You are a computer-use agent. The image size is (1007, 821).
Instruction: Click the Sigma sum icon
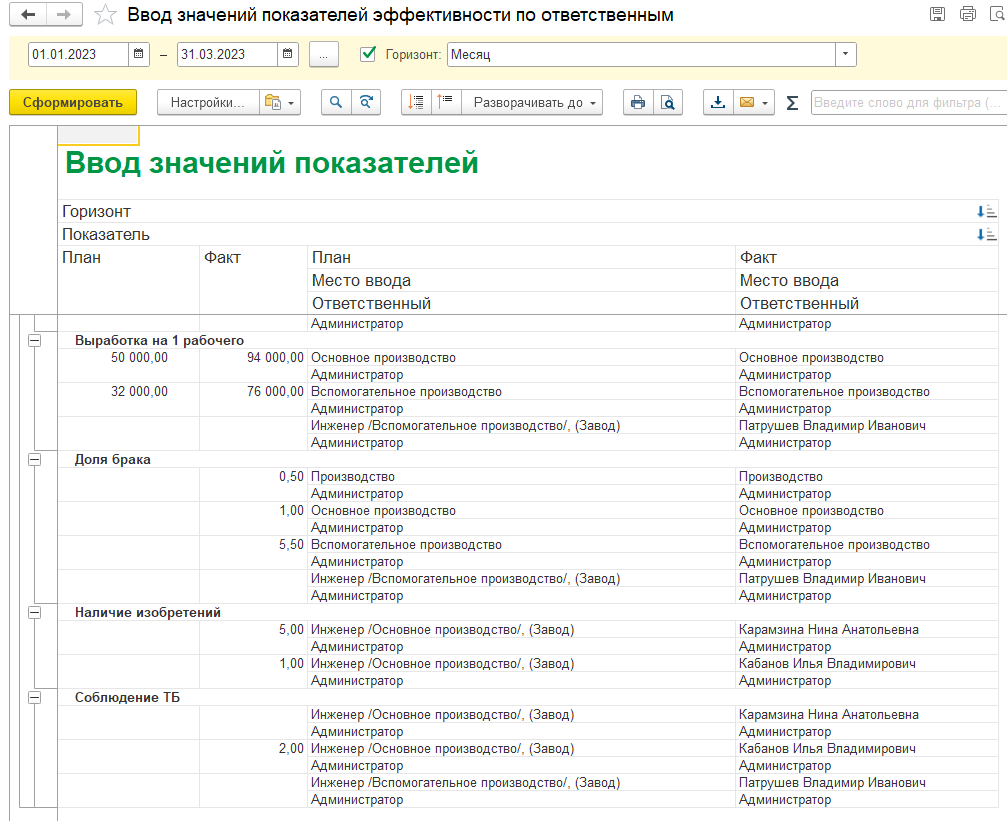tap(792, 103)
